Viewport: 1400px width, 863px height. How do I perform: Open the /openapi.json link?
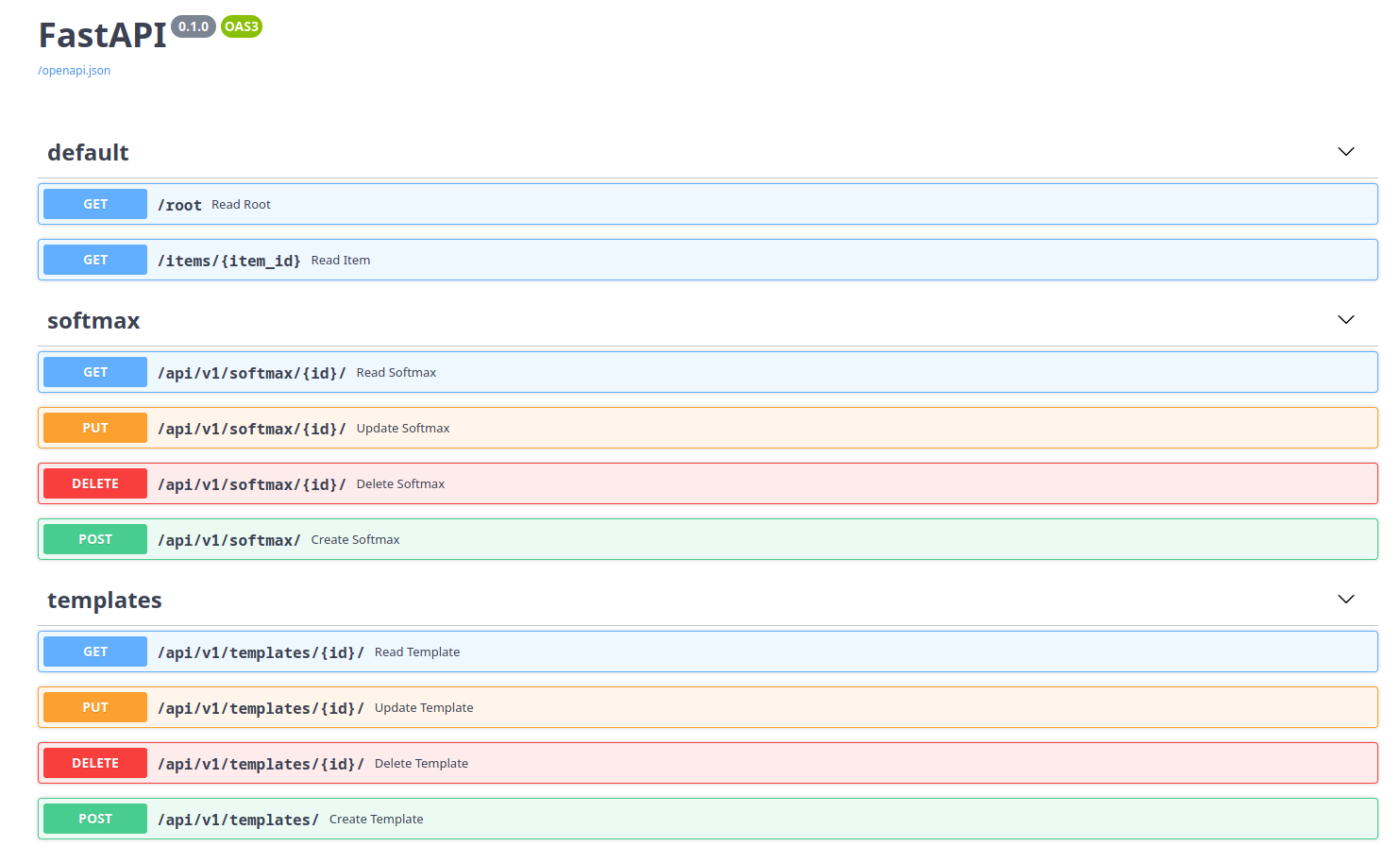coord(74,70)
